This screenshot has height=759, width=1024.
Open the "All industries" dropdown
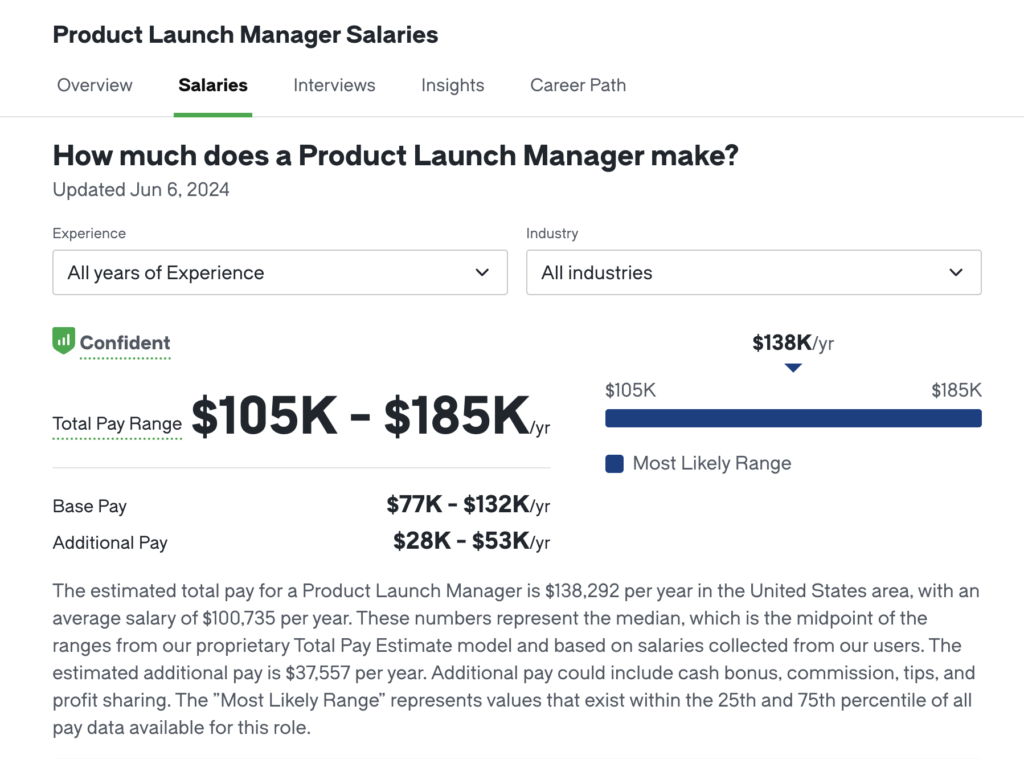pos(754,272)
